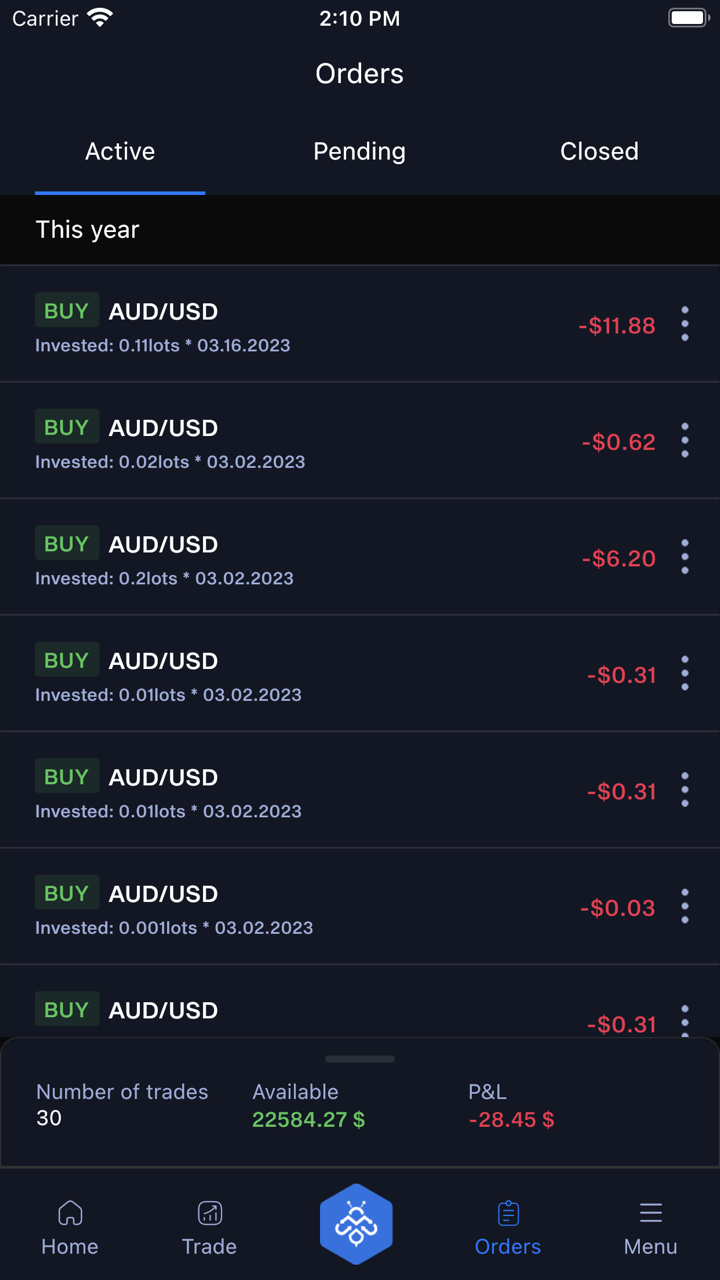Tap the blue hexagon center logo button
Viewport: 720px width, 1280px height.
356,1224
